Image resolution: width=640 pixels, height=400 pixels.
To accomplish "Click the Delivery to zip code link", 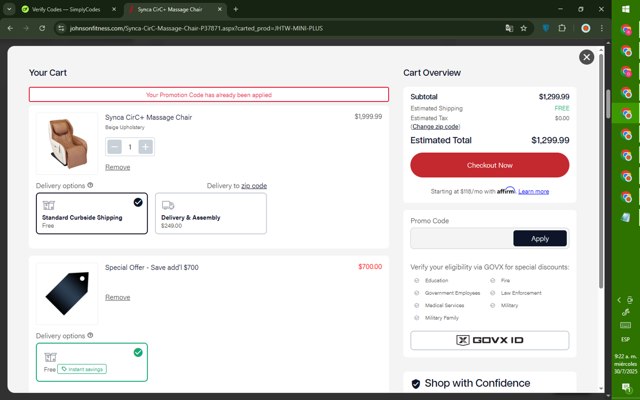I will point(254,186).
